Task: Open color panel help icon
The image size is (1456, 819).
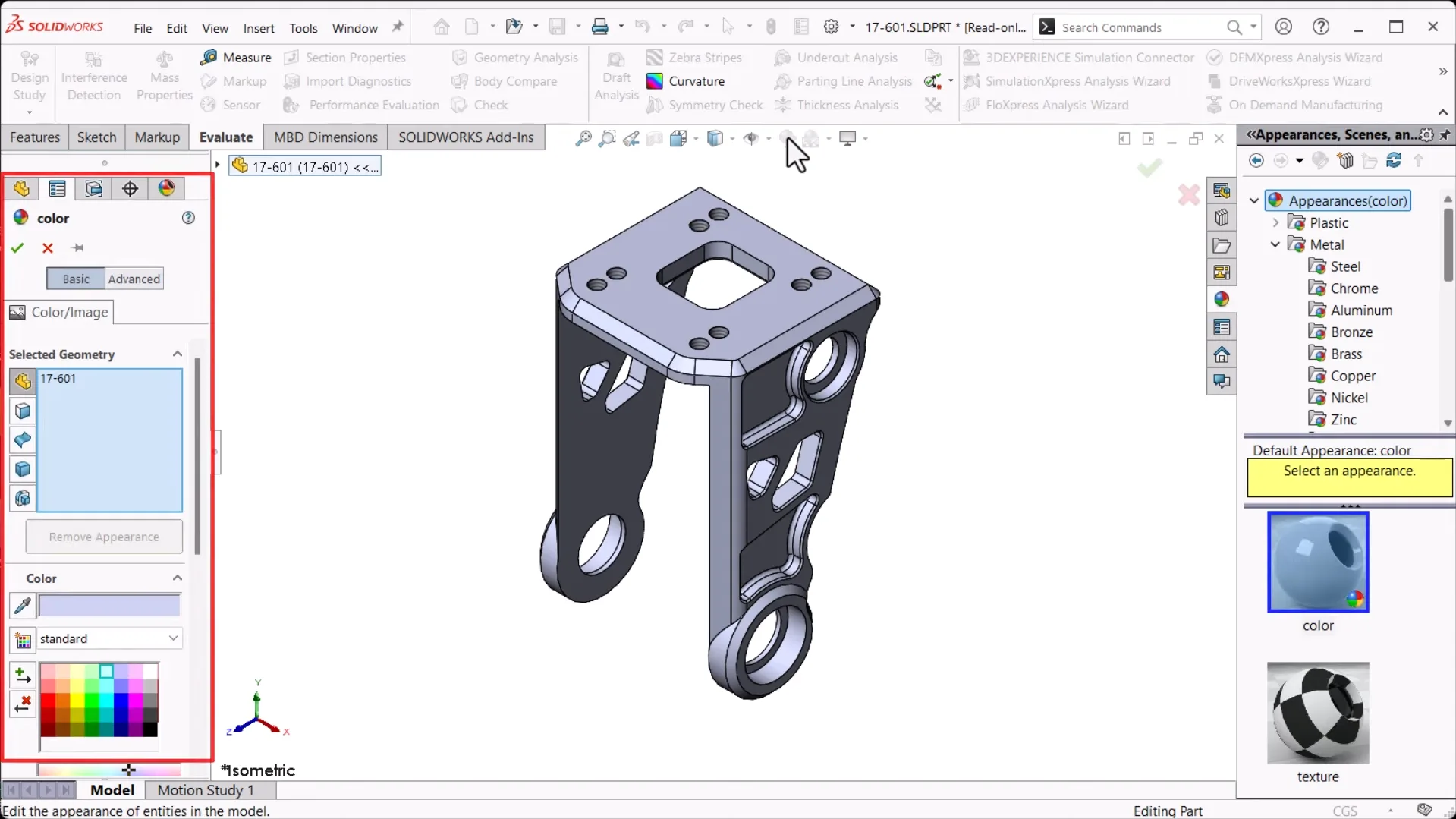Action: [x=188, y=218]
